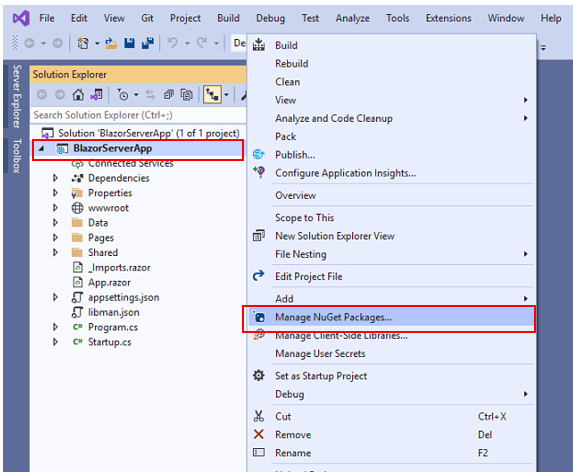Viewport: 573px width, 473px height.
Task: Open the Toolbox side tab
Action: (x=16, y=156)
